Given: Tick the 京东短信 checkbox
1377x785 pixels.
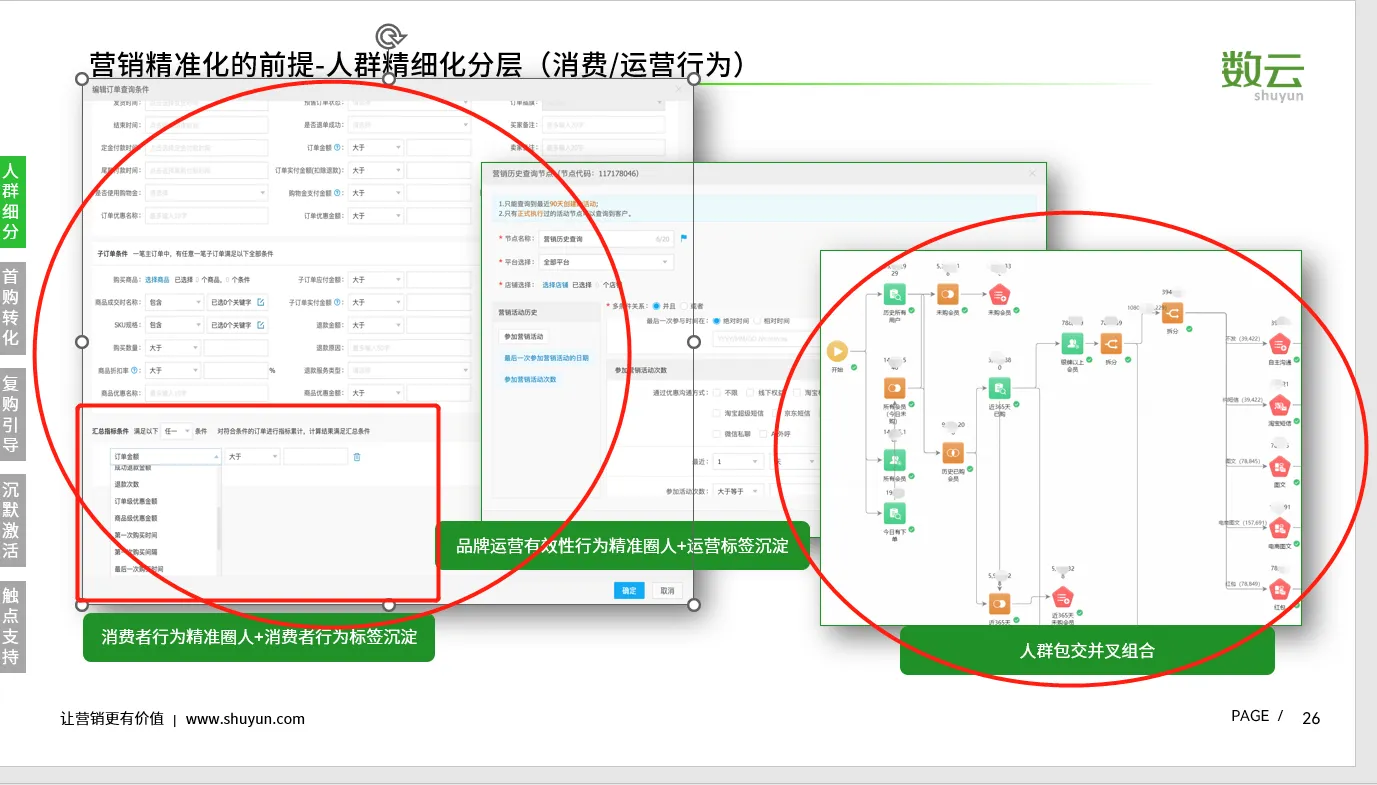Looking at the screenshot, I should [774, 413].
